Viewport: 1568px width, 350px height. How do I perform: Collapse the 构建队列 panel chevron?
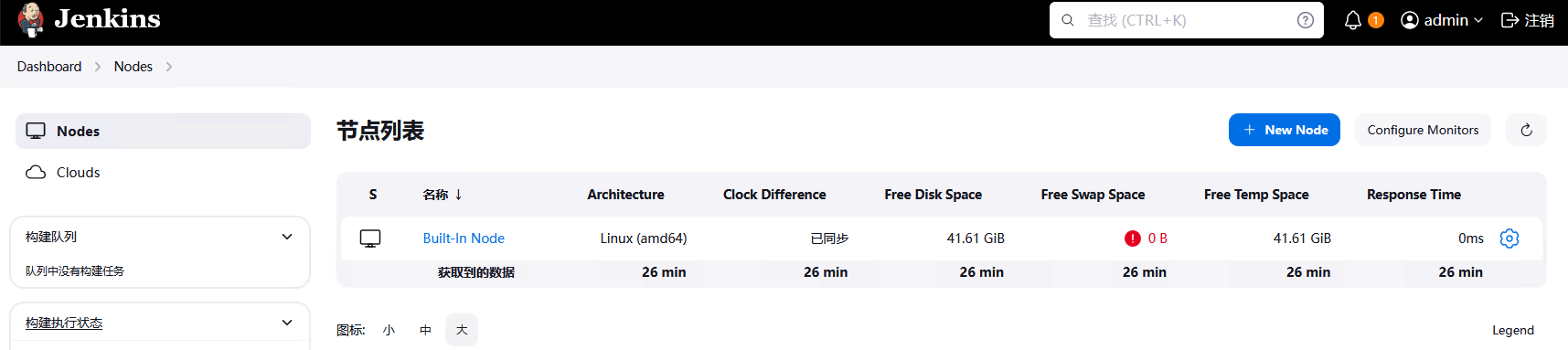coord(287,237)
